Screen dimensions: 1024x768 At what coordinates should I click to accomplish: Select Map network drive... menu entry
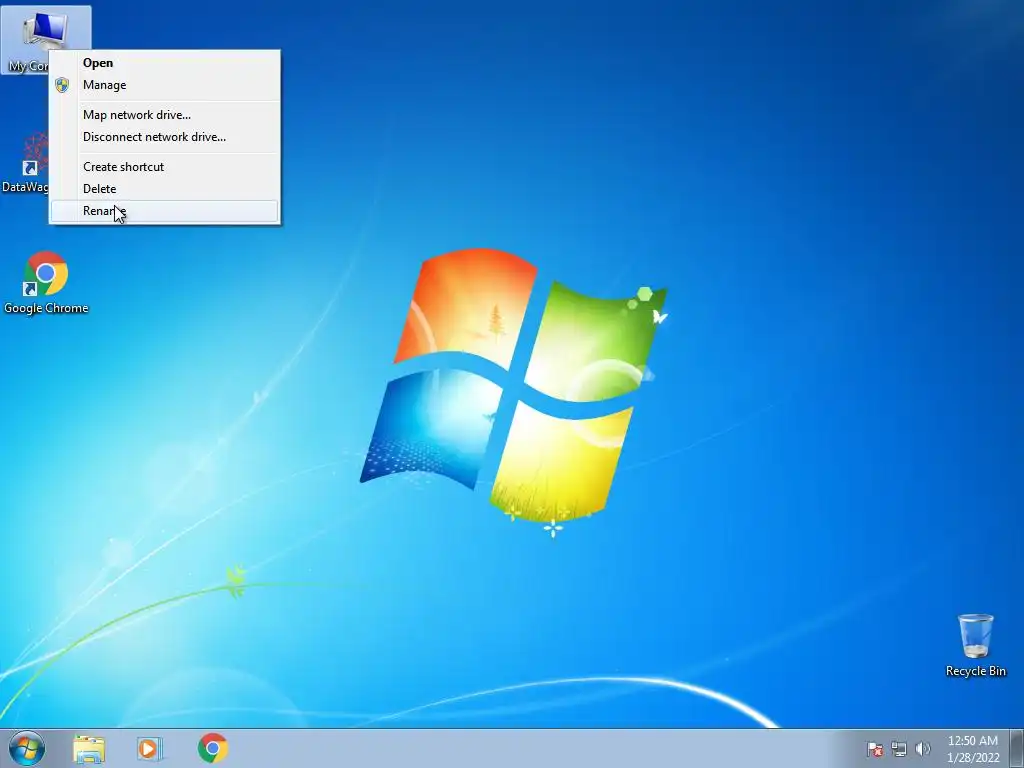[x=165, y=115]
